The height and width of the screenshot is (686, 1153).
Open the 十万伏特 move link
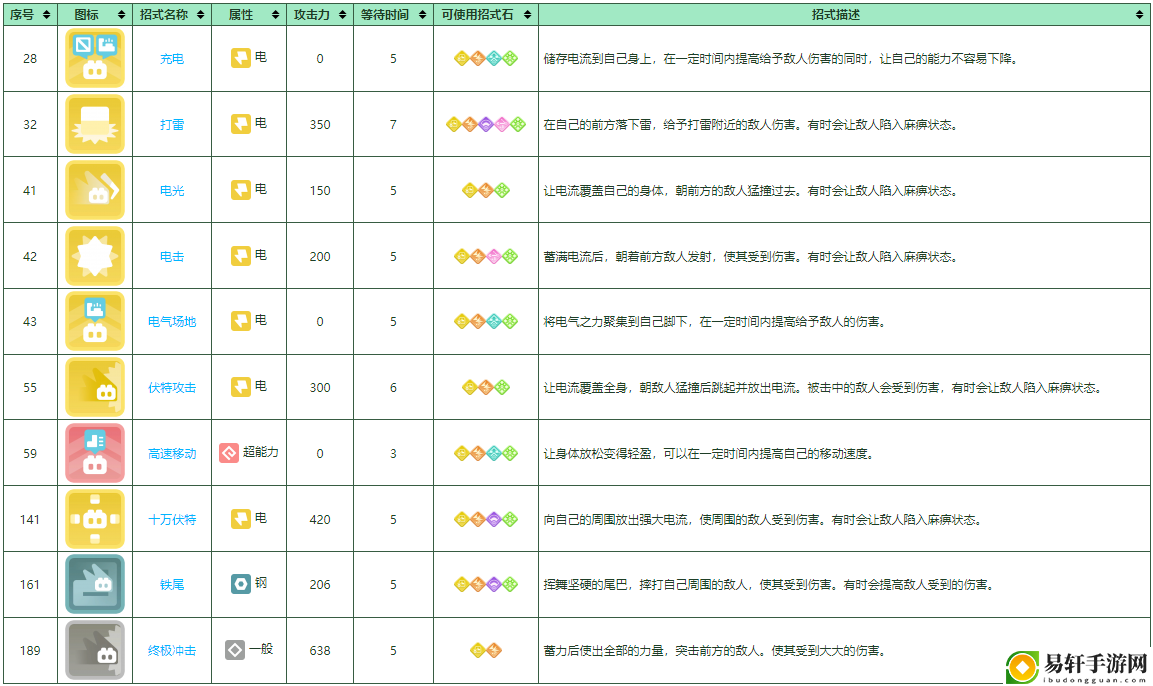(172, 519)
